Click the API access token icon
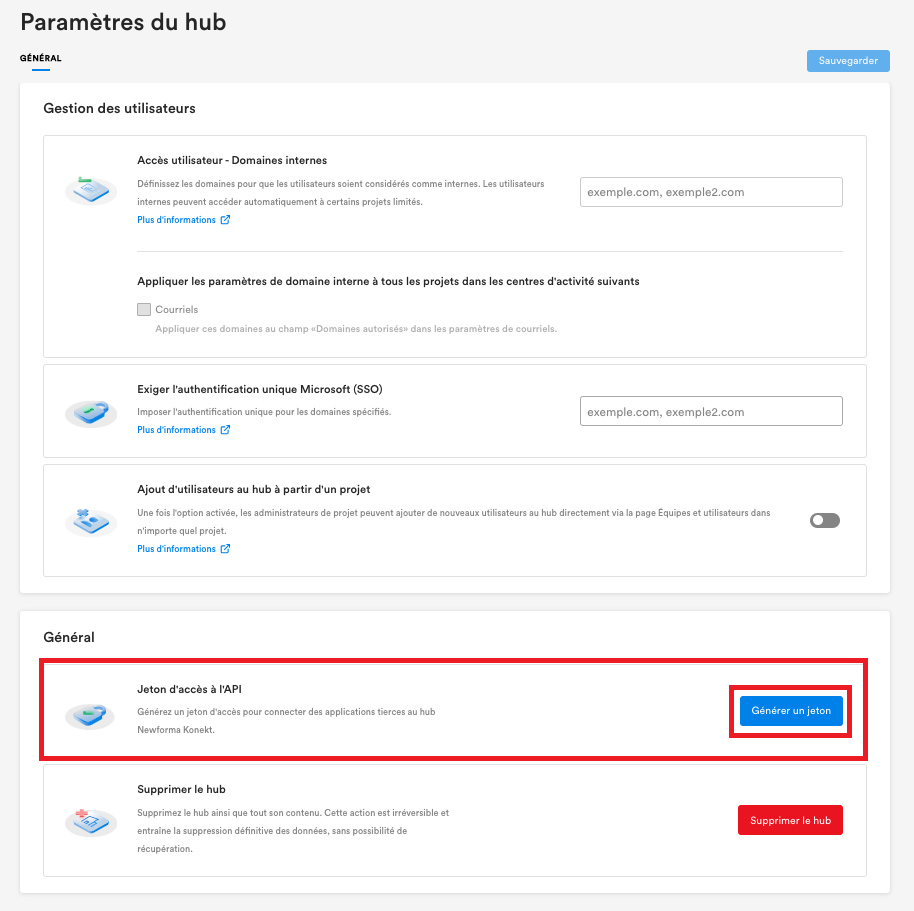The height and width of the screenshot is (911, 914). (91, 714)
